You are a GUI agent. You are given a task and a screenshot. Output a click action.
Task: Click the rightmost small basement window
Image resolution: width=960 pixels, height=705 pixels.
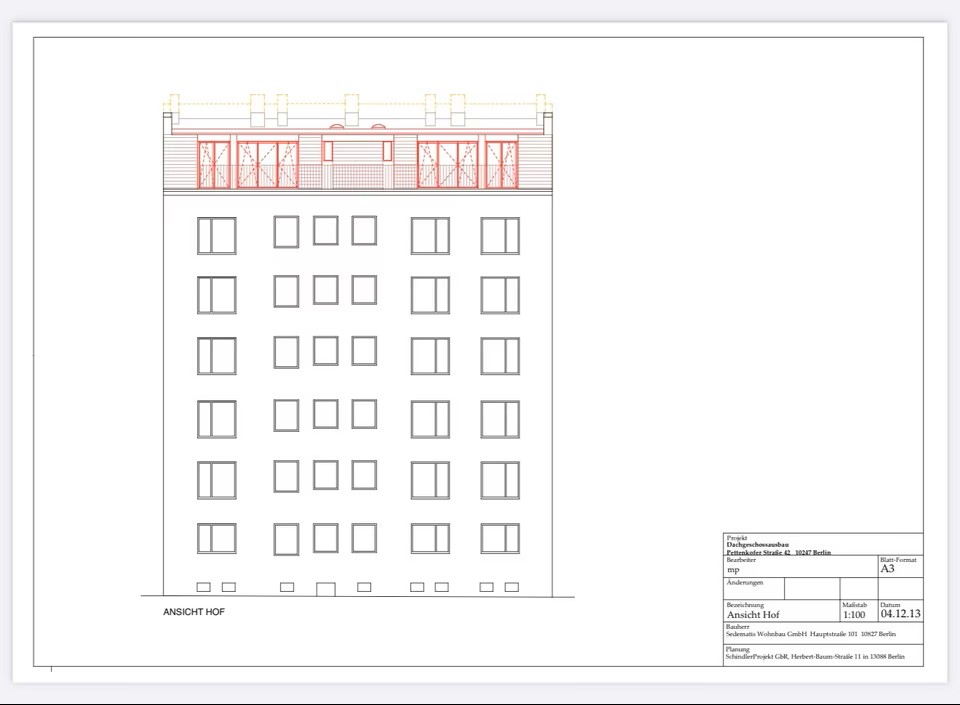point(511,587)
